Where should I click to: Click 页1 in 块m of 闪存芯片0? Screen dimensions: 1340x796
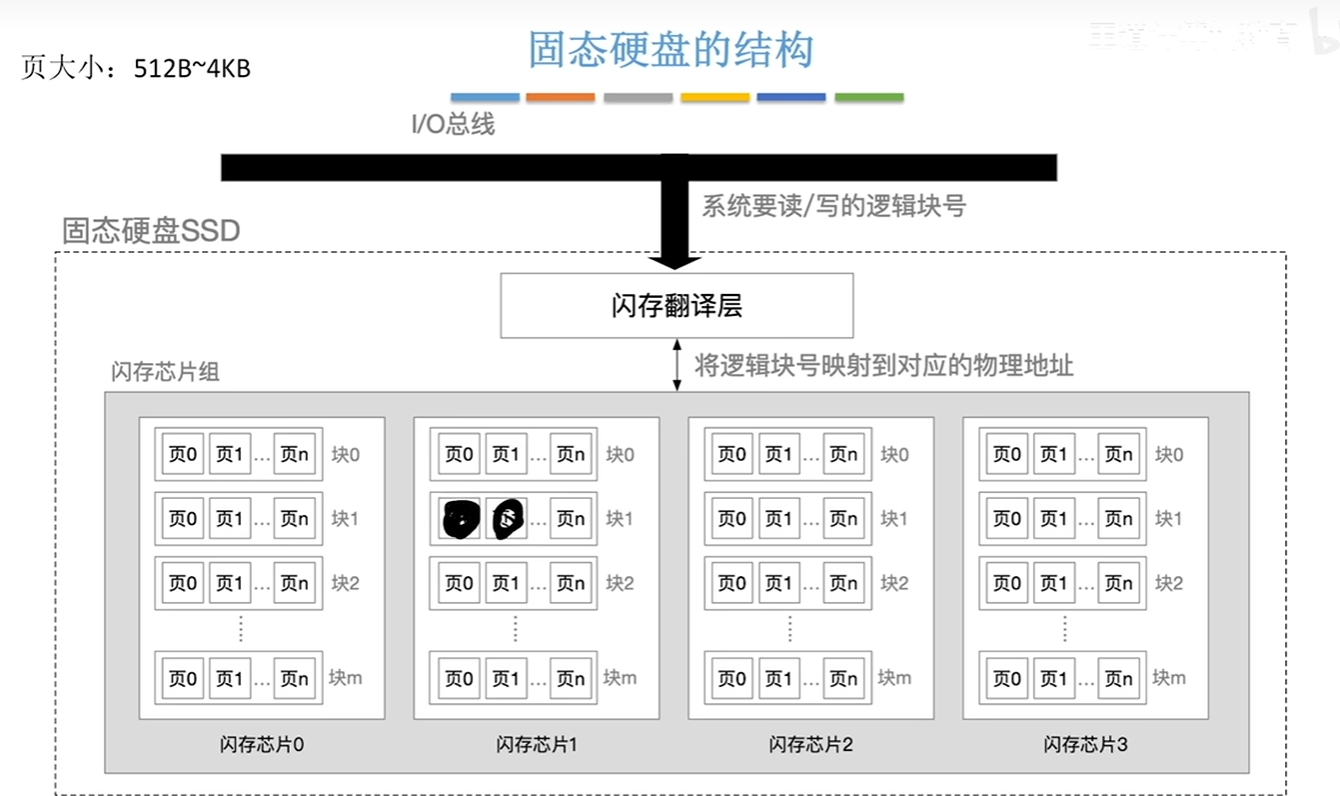click(x=229, y=679)
